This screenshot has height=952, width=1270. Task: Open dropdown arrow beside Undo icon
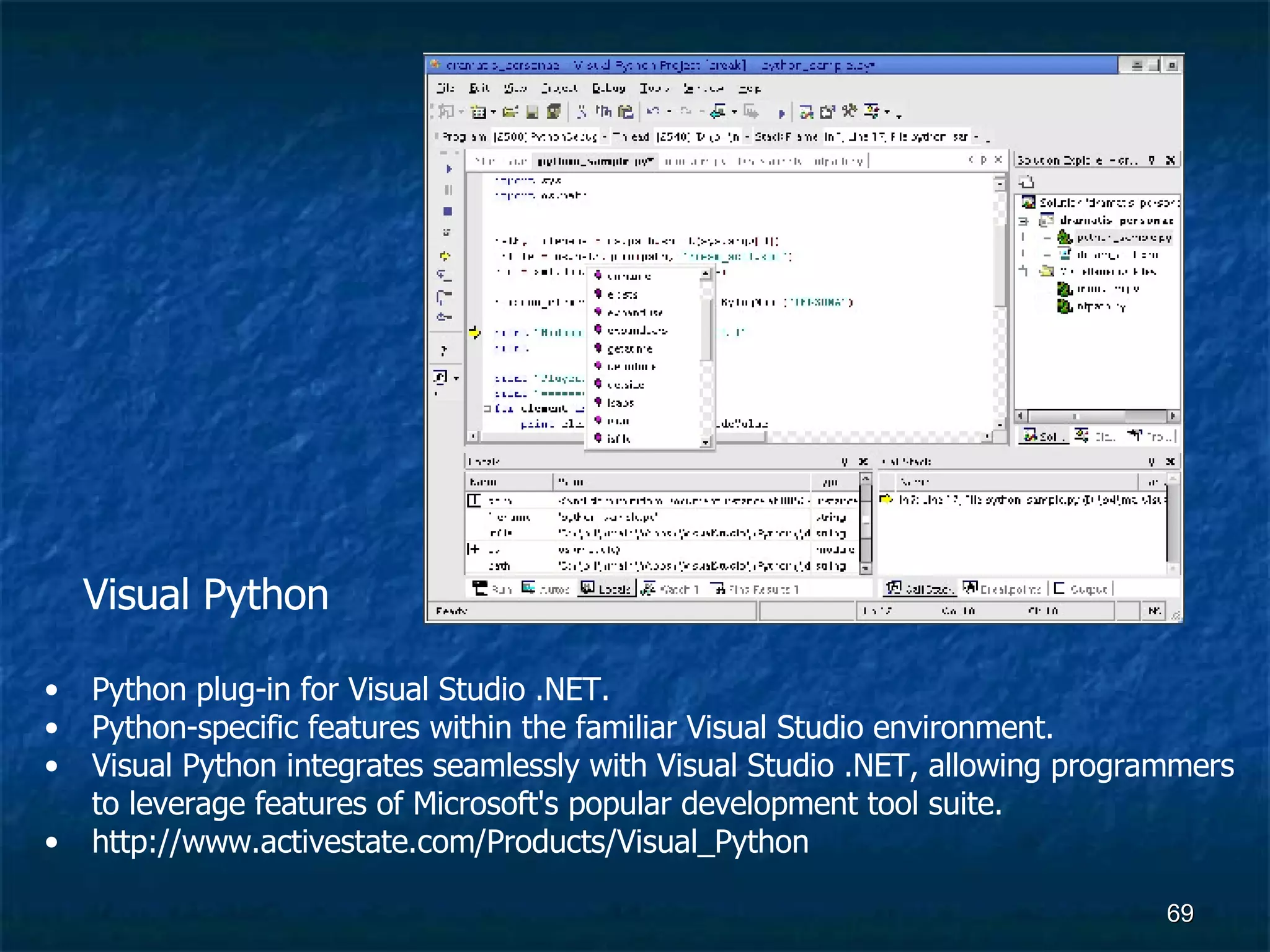tap(669, 112)
